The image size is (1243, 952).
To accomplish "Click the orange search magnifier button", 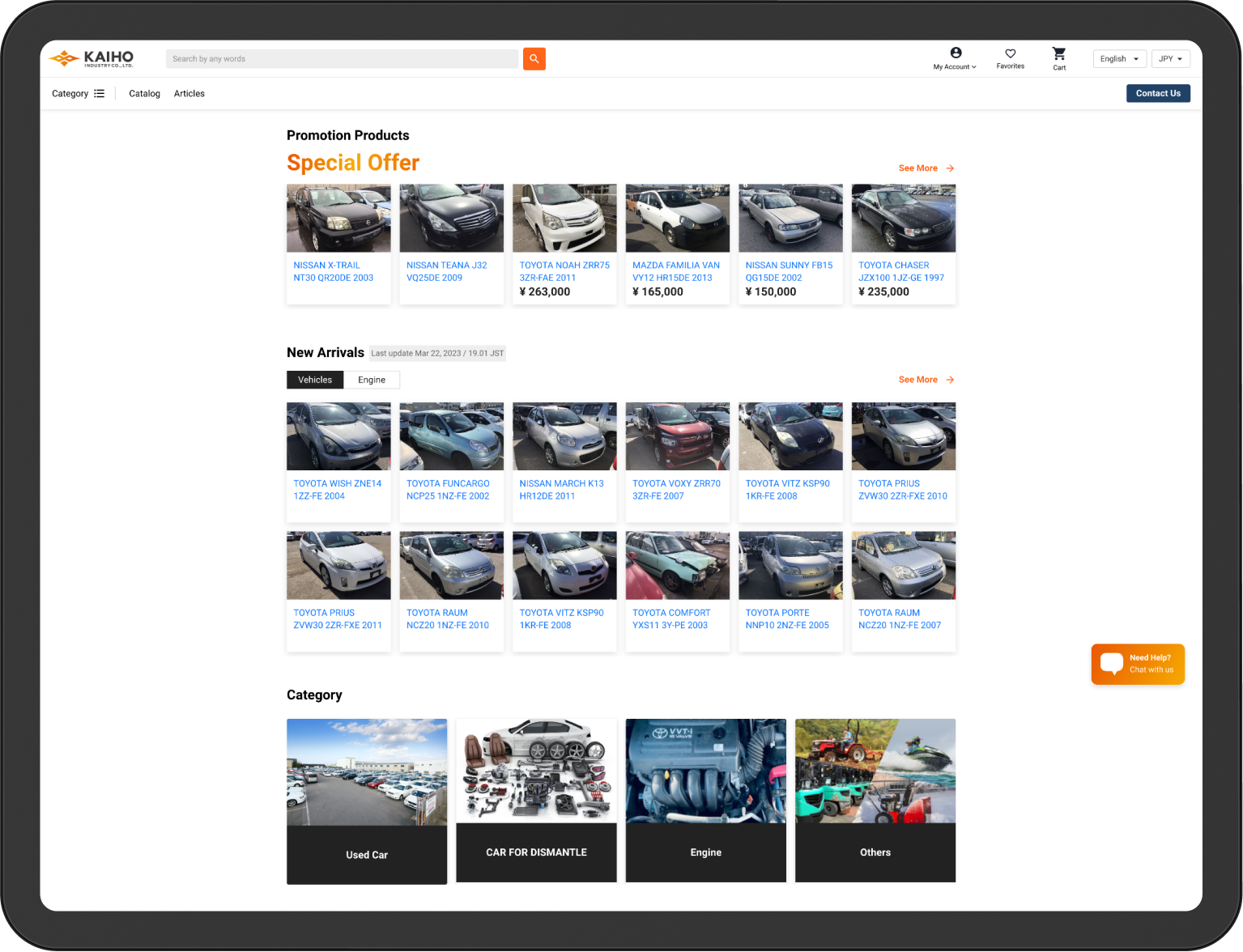I will 534,58.
